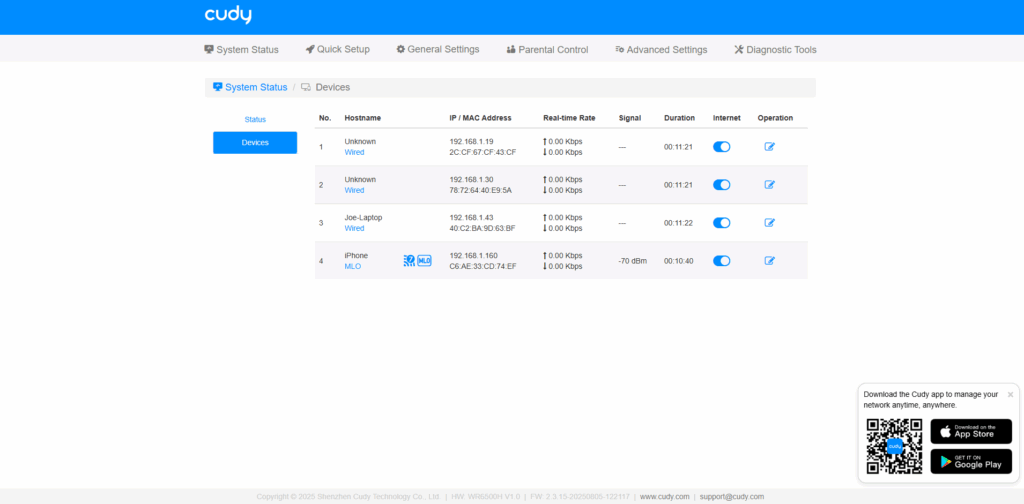
Task: Select the Devices sidebar tab
Action: click(x=255, y=142)
